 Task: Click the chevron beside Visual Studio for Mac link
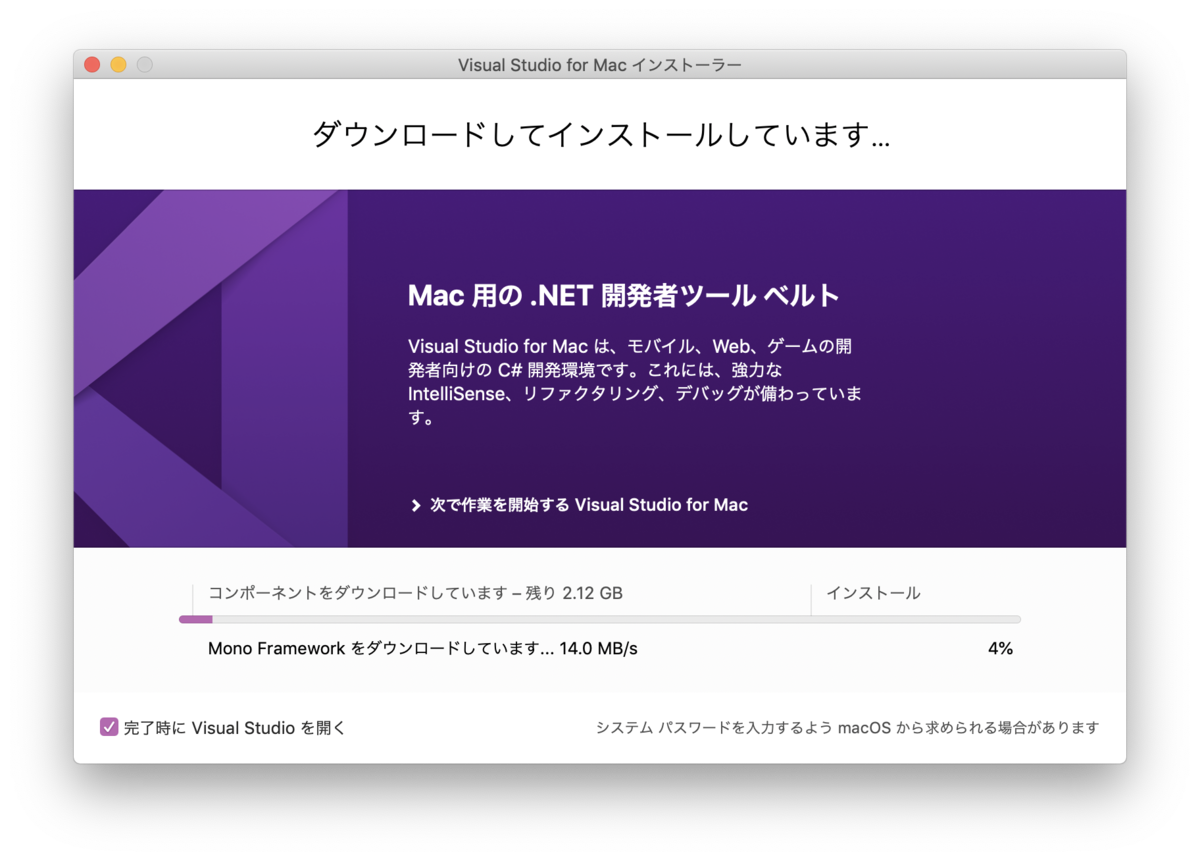pyautogui.click(x=415, y=505)
